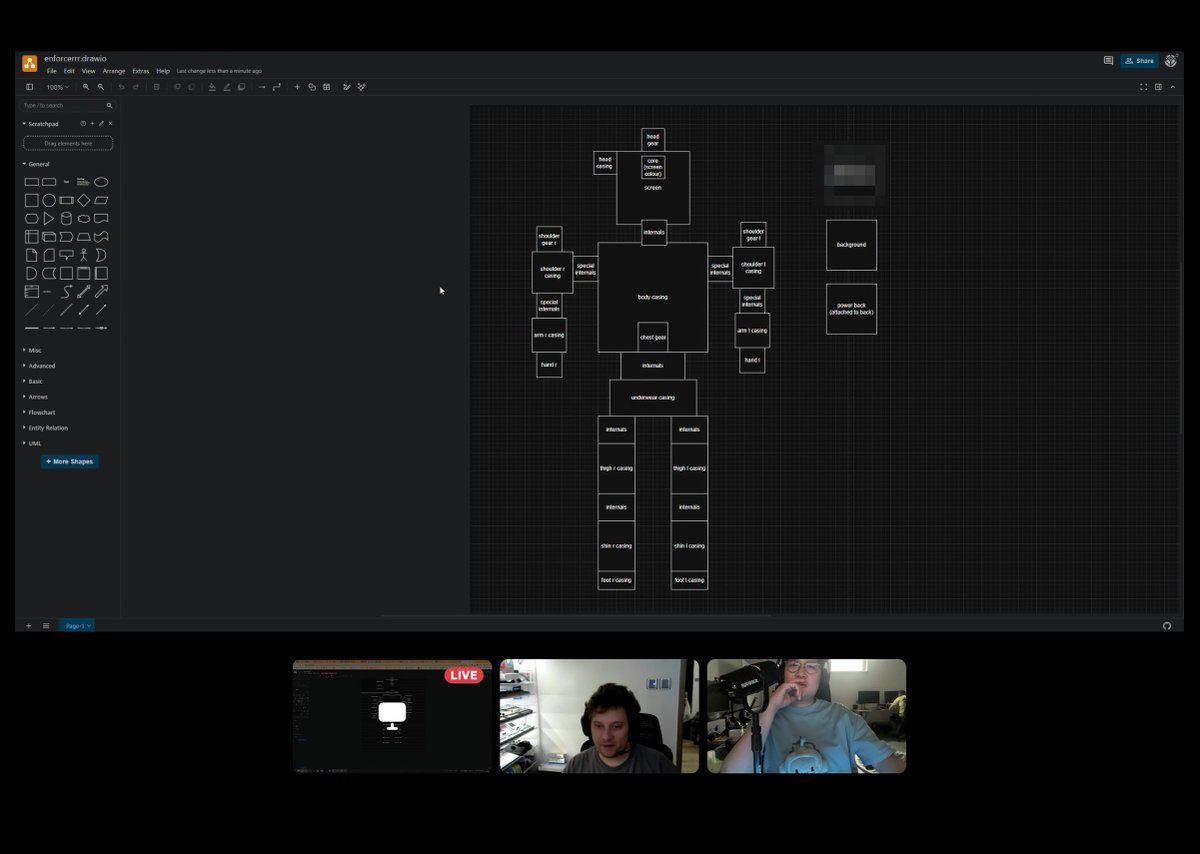Click the To Front toolbar icon
The image size is (1200, 854).
[x=177, y=87]
